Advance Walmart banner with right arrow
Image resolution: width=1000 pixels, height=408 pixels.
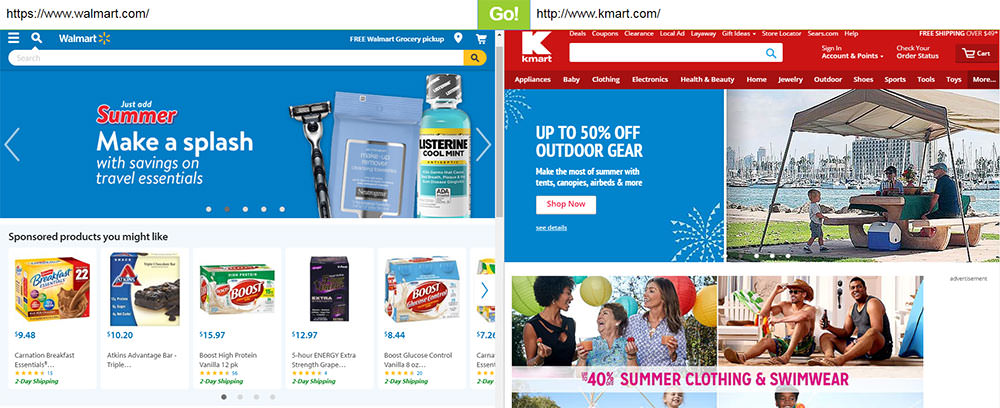[483, 145]
